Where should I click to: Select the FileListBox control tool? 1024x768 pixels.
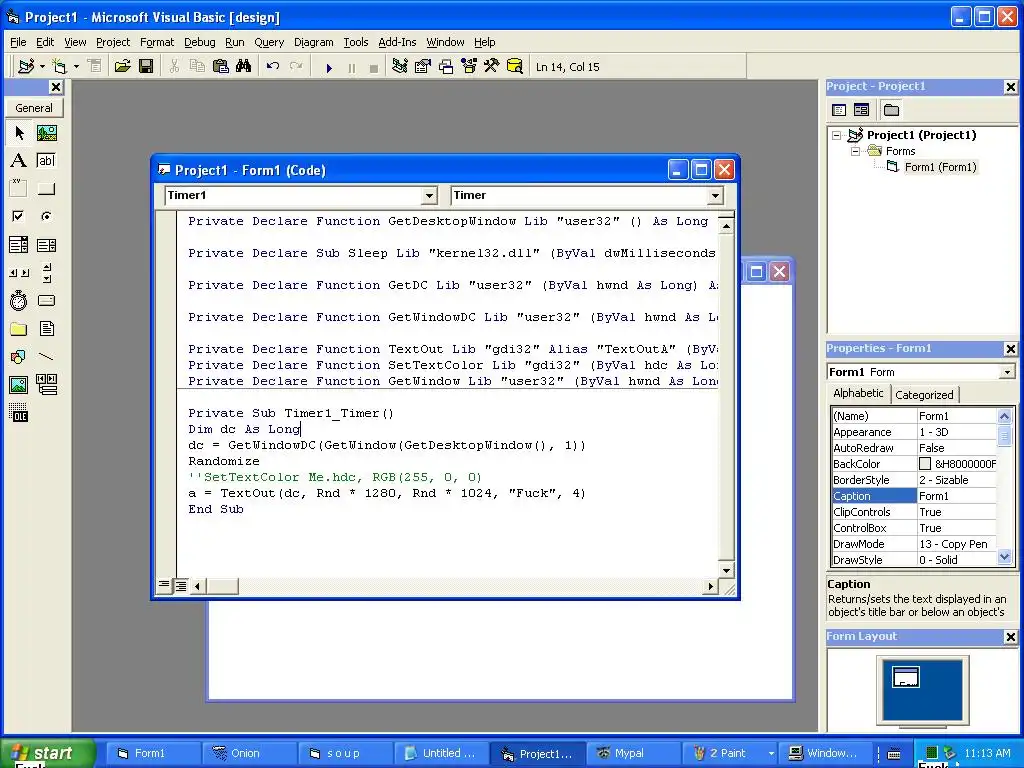pos(46,328)
